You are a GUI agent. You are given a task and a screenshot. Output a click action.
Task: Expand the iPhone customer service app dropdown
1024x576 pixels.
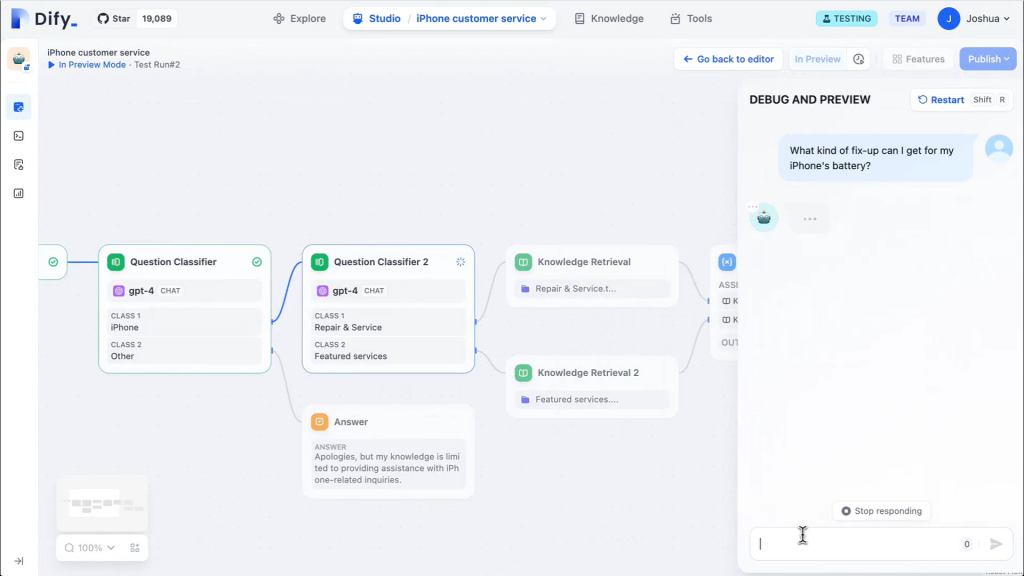[481, 18]
